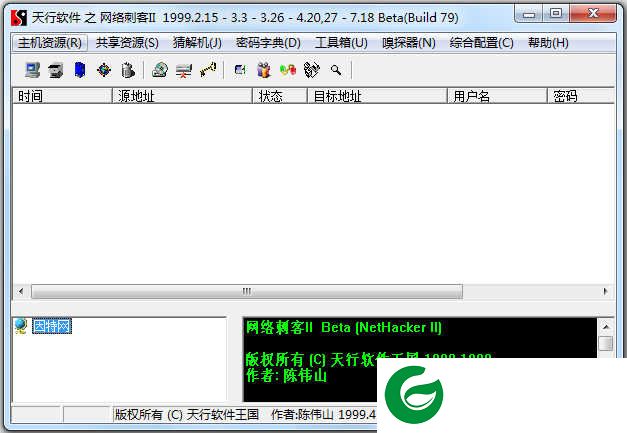The width and height of the screenshot is (627, 433).
Task: Minimize the 网络刺客II window
Action: [x=529, y=15]
